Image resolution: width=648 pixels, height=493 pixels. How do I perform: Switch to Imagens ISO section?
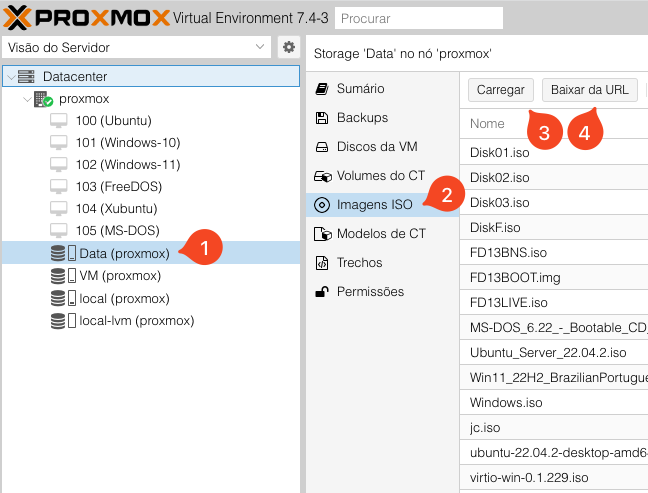coord(374,205)
